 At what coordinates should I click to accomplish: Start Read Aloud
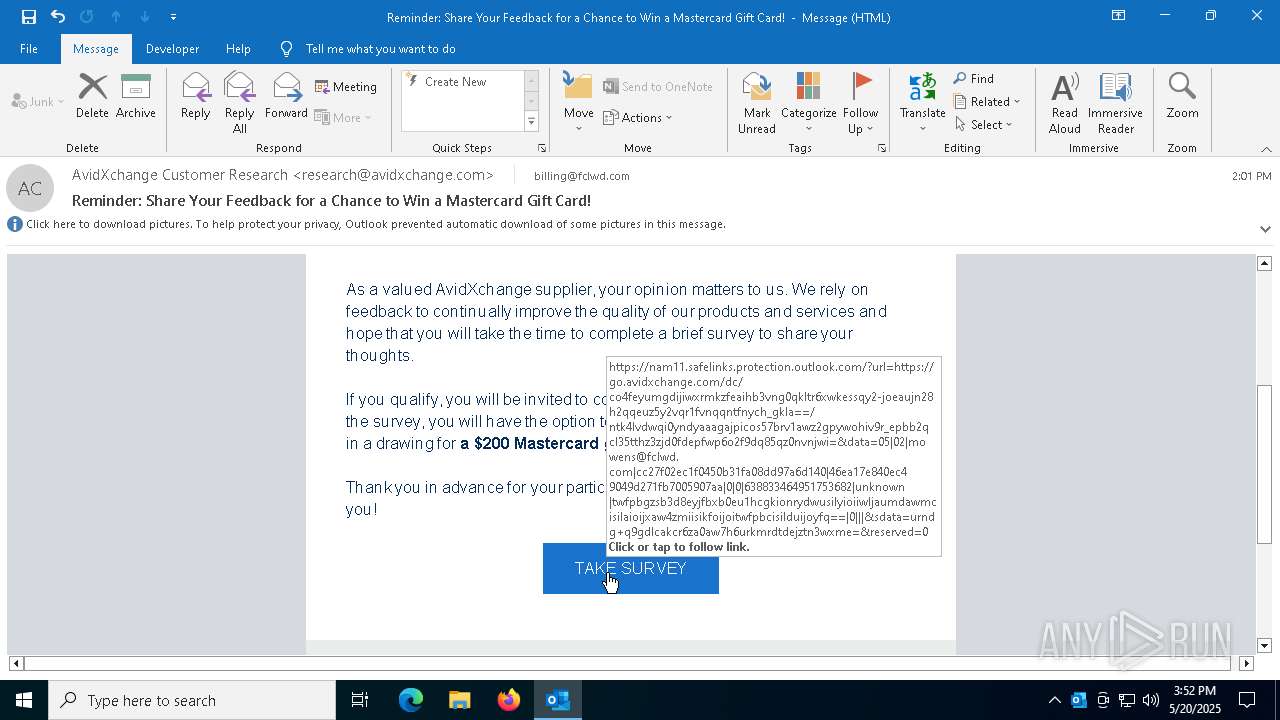[1065, 103]
